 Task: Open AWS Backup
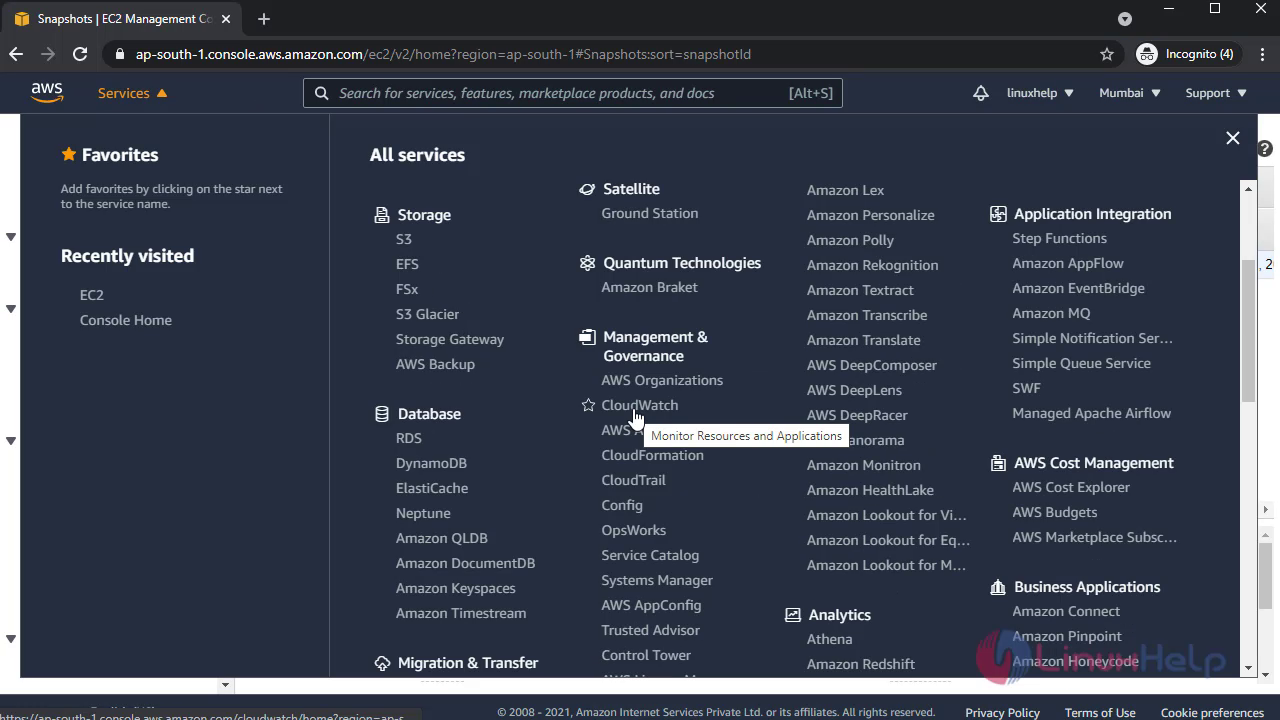pyautogui.click(x=435, y=364)
